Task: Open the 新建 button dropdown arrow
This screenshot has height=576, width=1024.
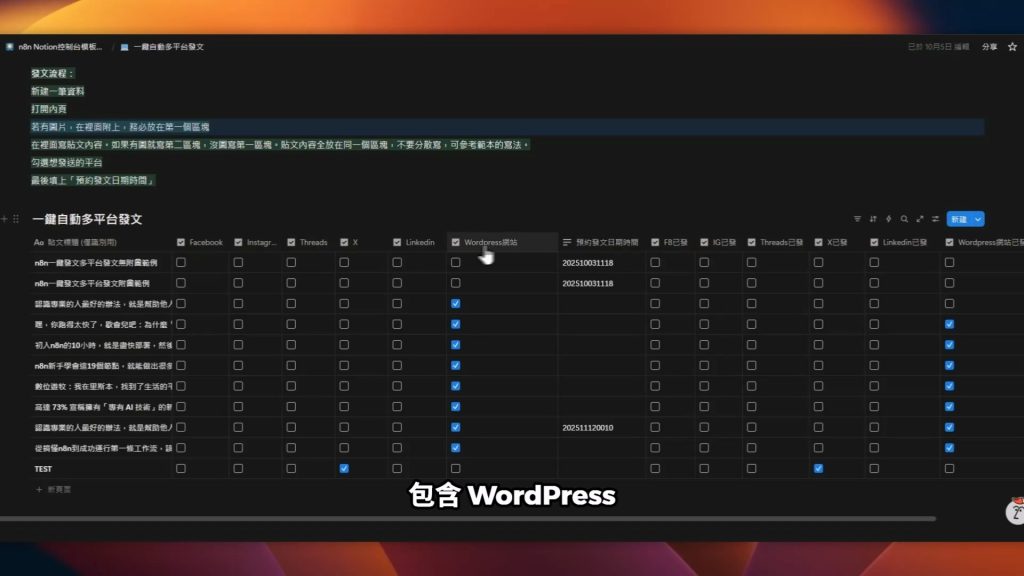Action: tap(977, 219)
